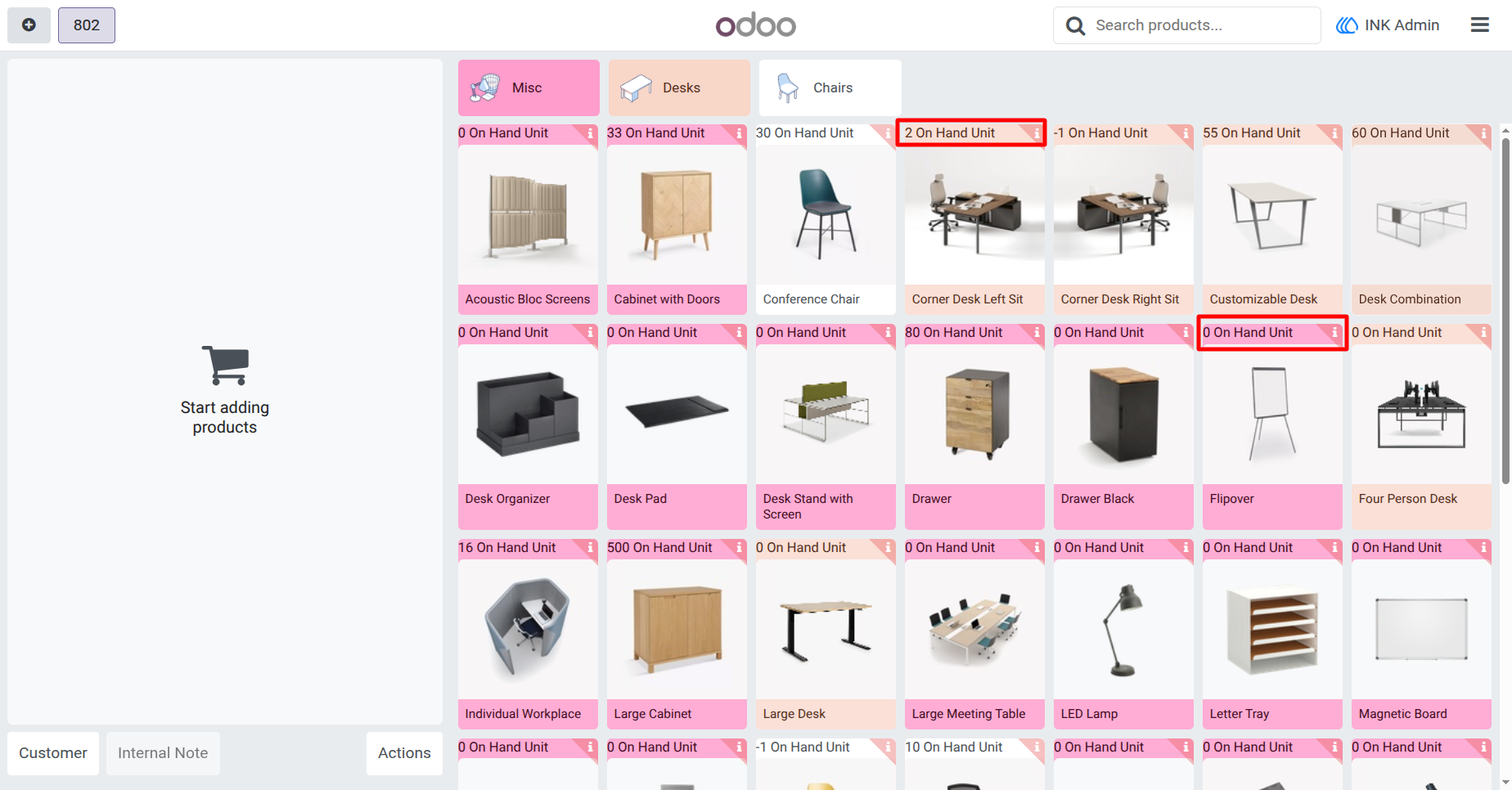Choose the Letter Tray product
Image resolution: width=1512 pixels, height=790 pixels.
tap(1272, 634)
